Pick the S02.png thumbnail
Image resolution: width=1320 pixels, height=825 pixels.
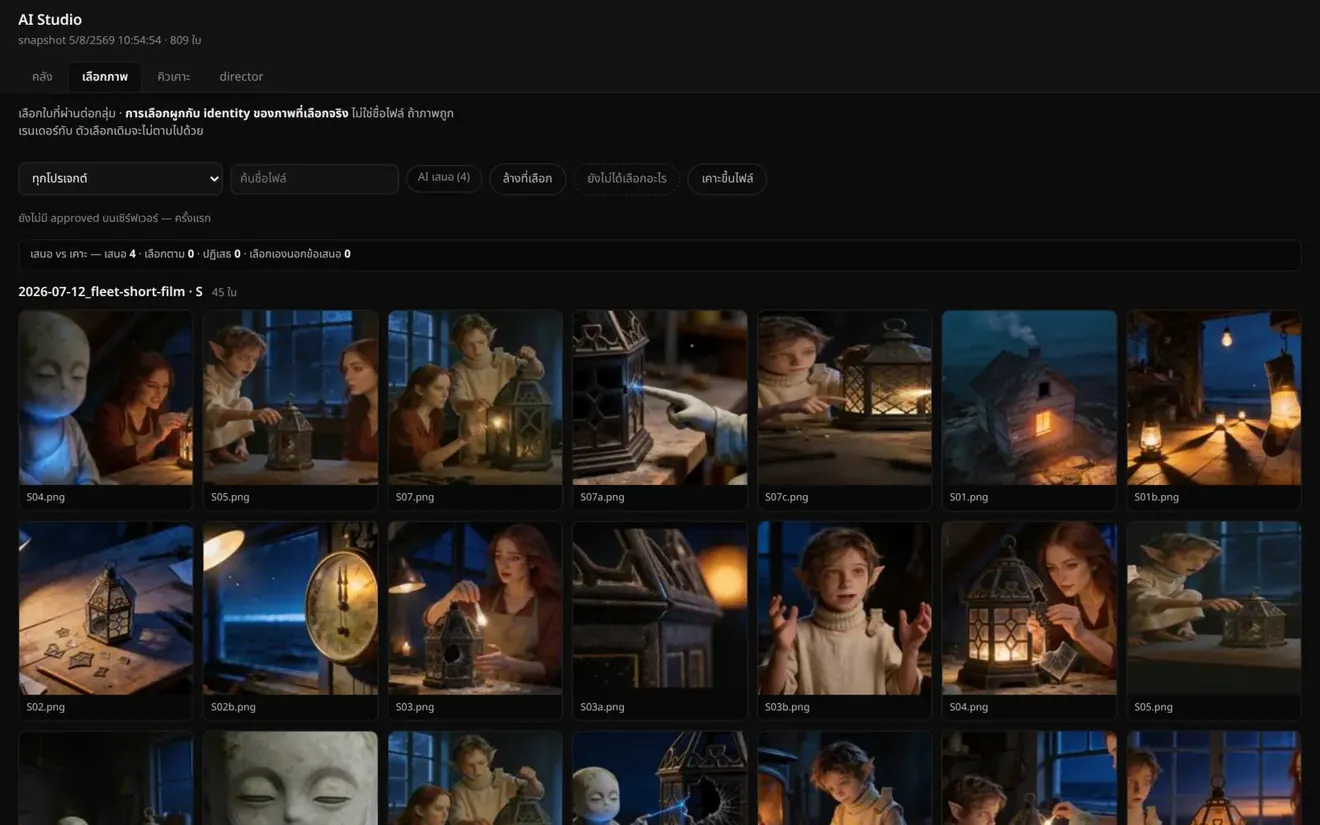[x=106, y=620]
